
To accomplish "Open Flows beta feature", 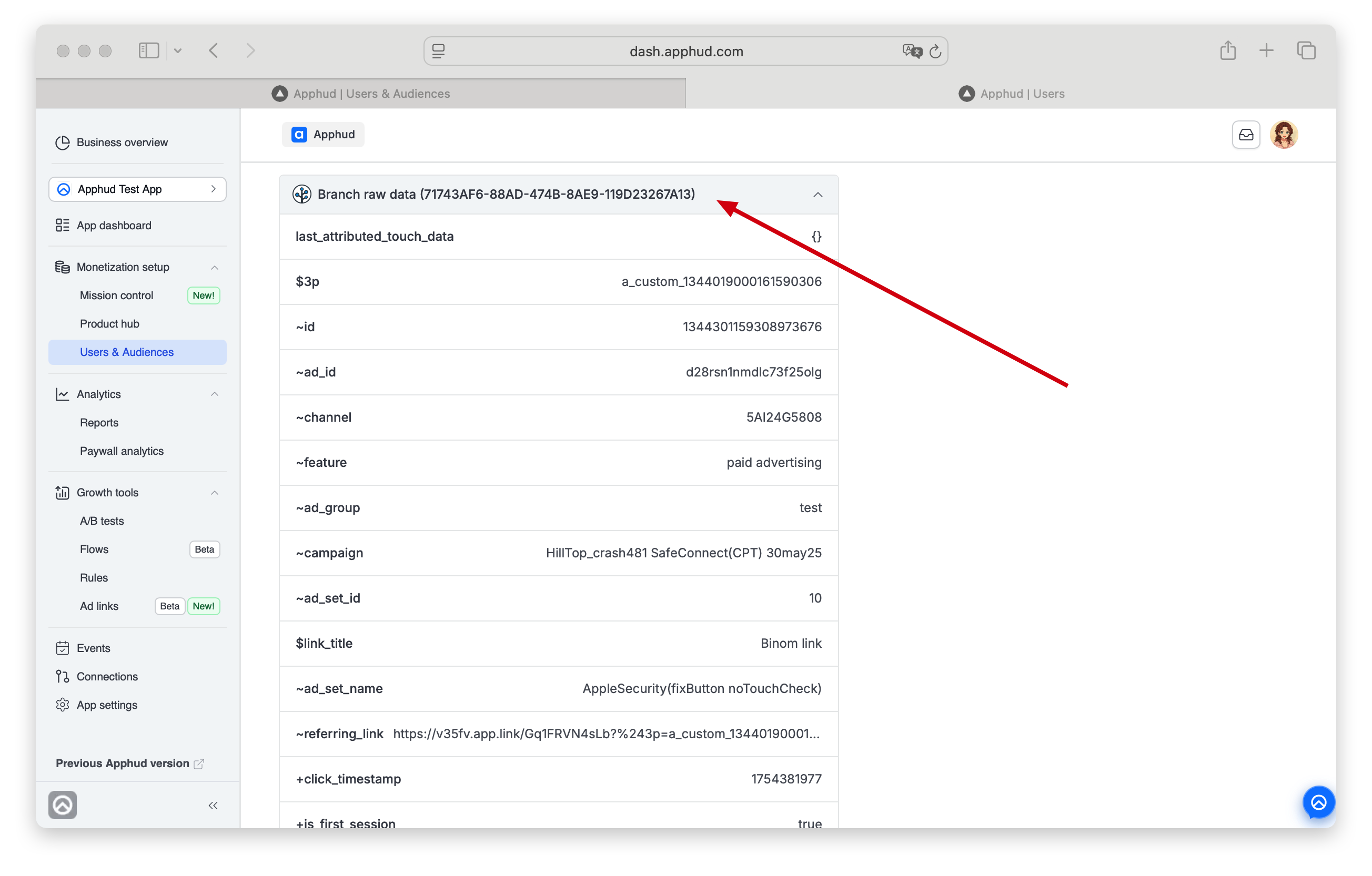I will [x=94, y=549].
